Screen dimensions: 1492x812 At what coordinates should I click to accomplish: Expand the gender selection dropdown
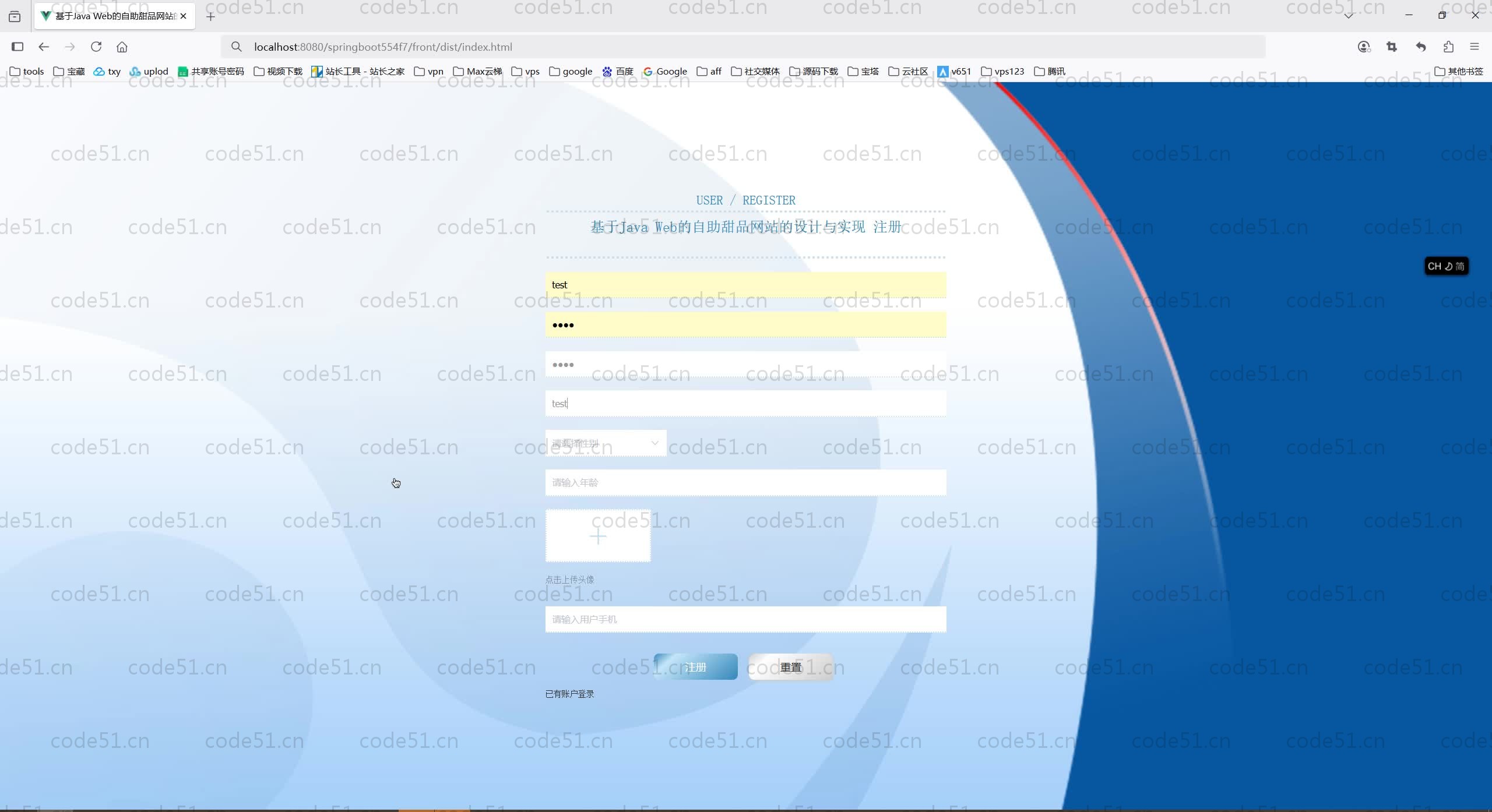click(x=606, y=443)
